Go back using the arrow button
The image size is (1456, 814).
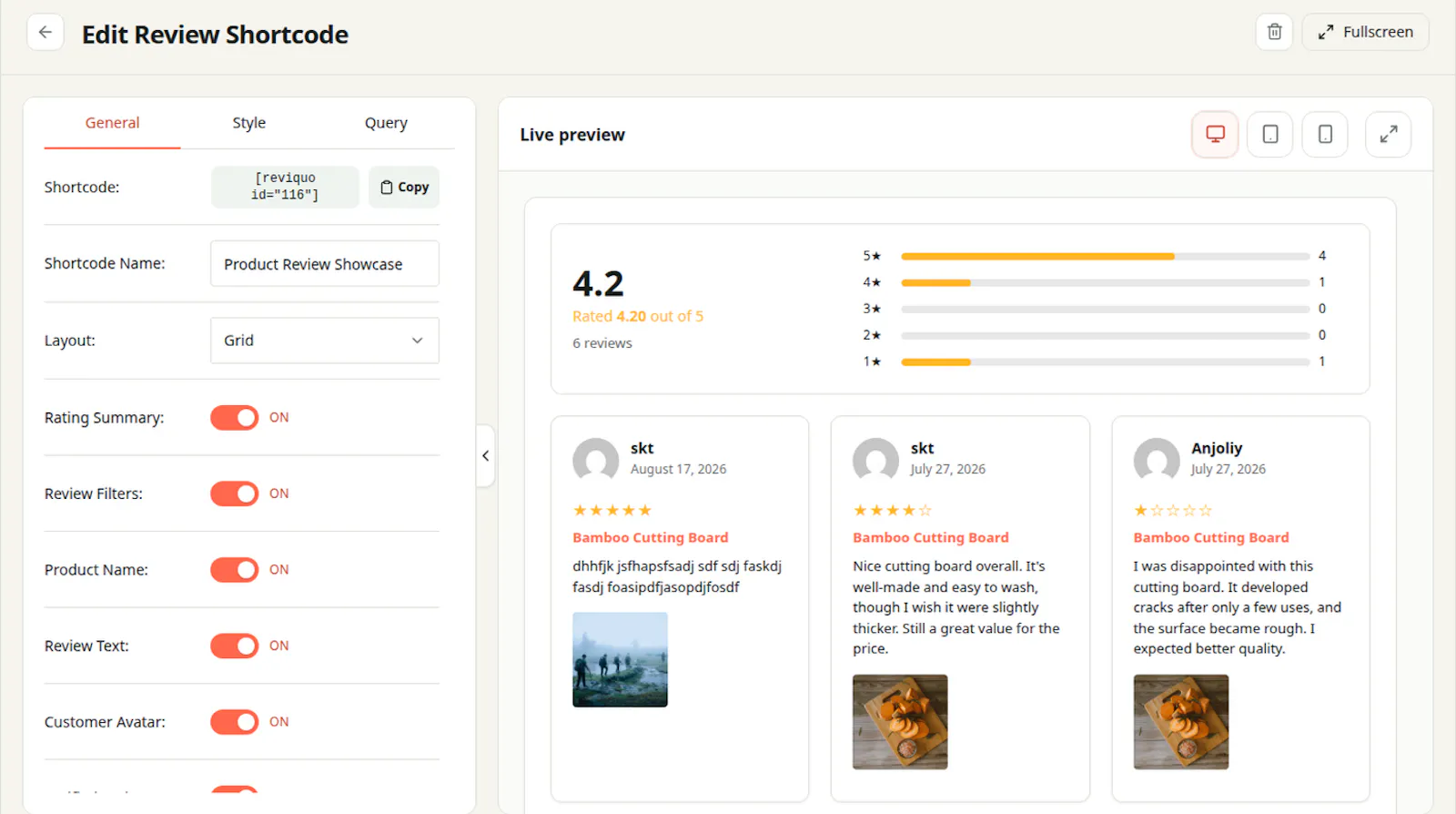tap(45, 33)
